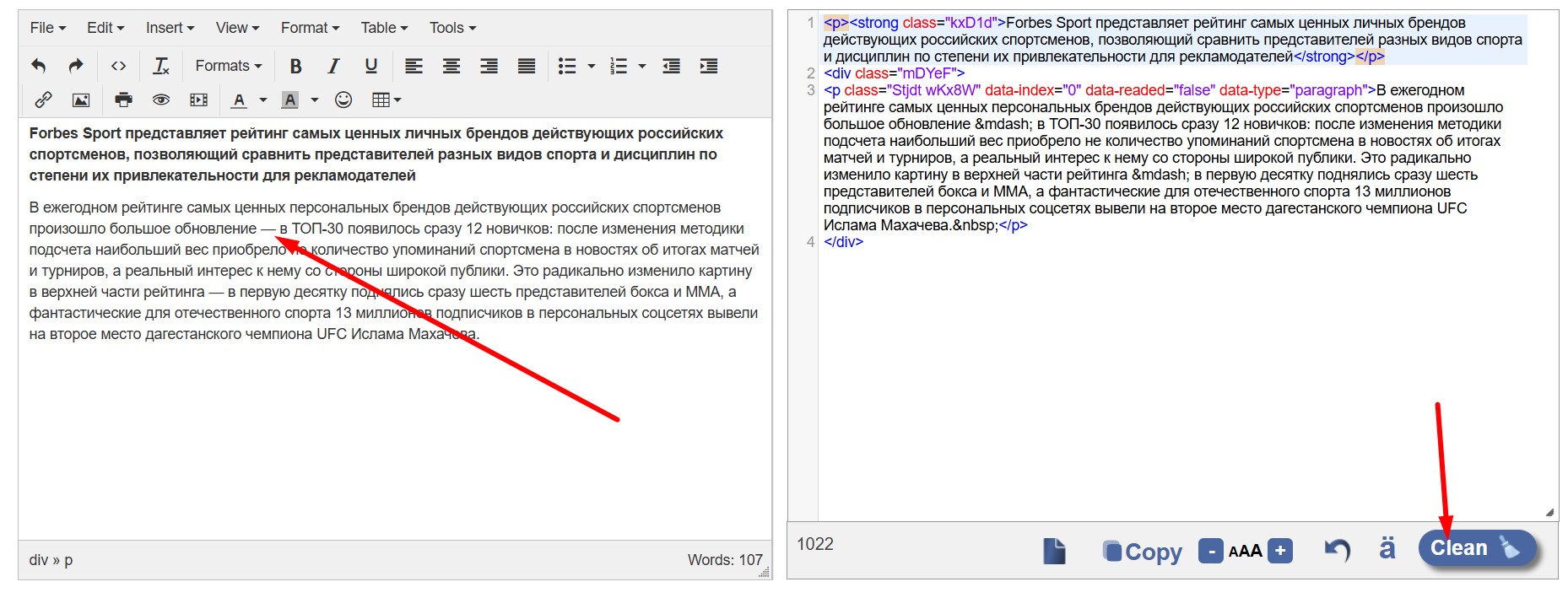The height and width of the screenshot is (598, 1568).
Task: Click the insert image icon
Action: click(81, 100)
